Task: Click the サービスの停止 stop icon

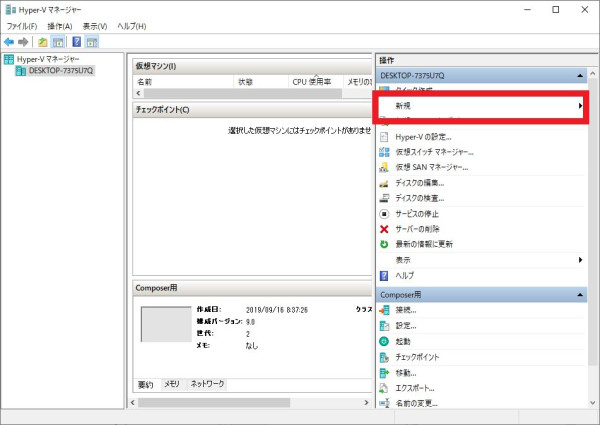Action: pos(384,214)
